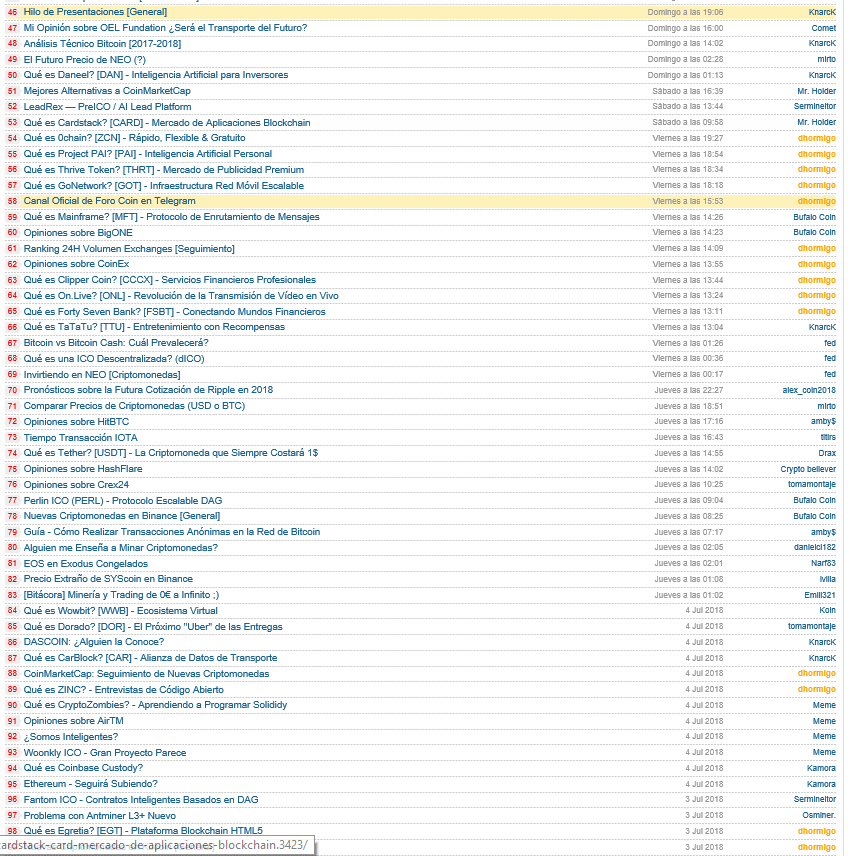Open the Wowbit [WWB] thread
The image size is (854, 856).
pyautogui.click(x=121, y=610)
